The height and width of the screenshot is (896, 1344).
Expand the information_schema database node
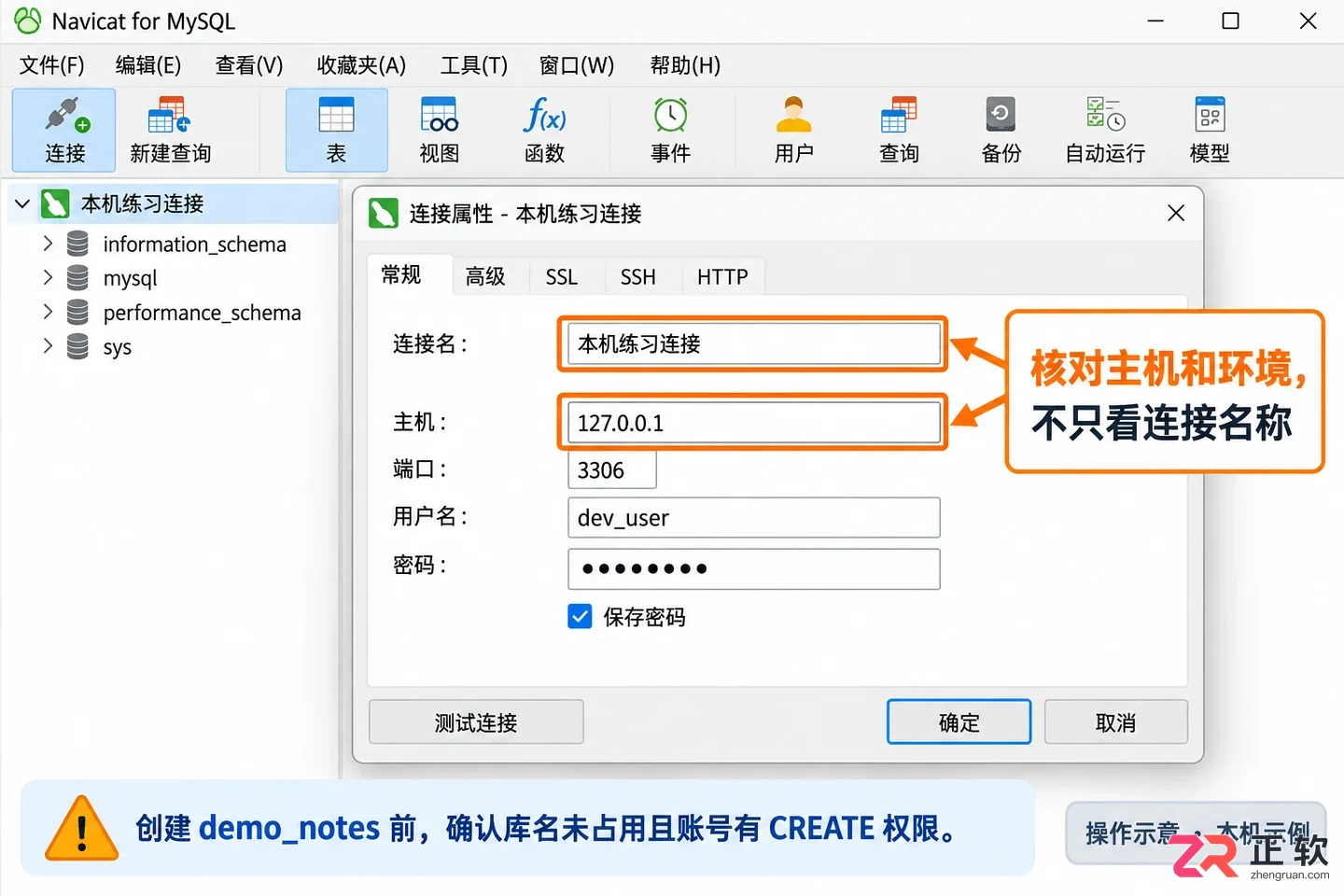[x=48, y=244]
